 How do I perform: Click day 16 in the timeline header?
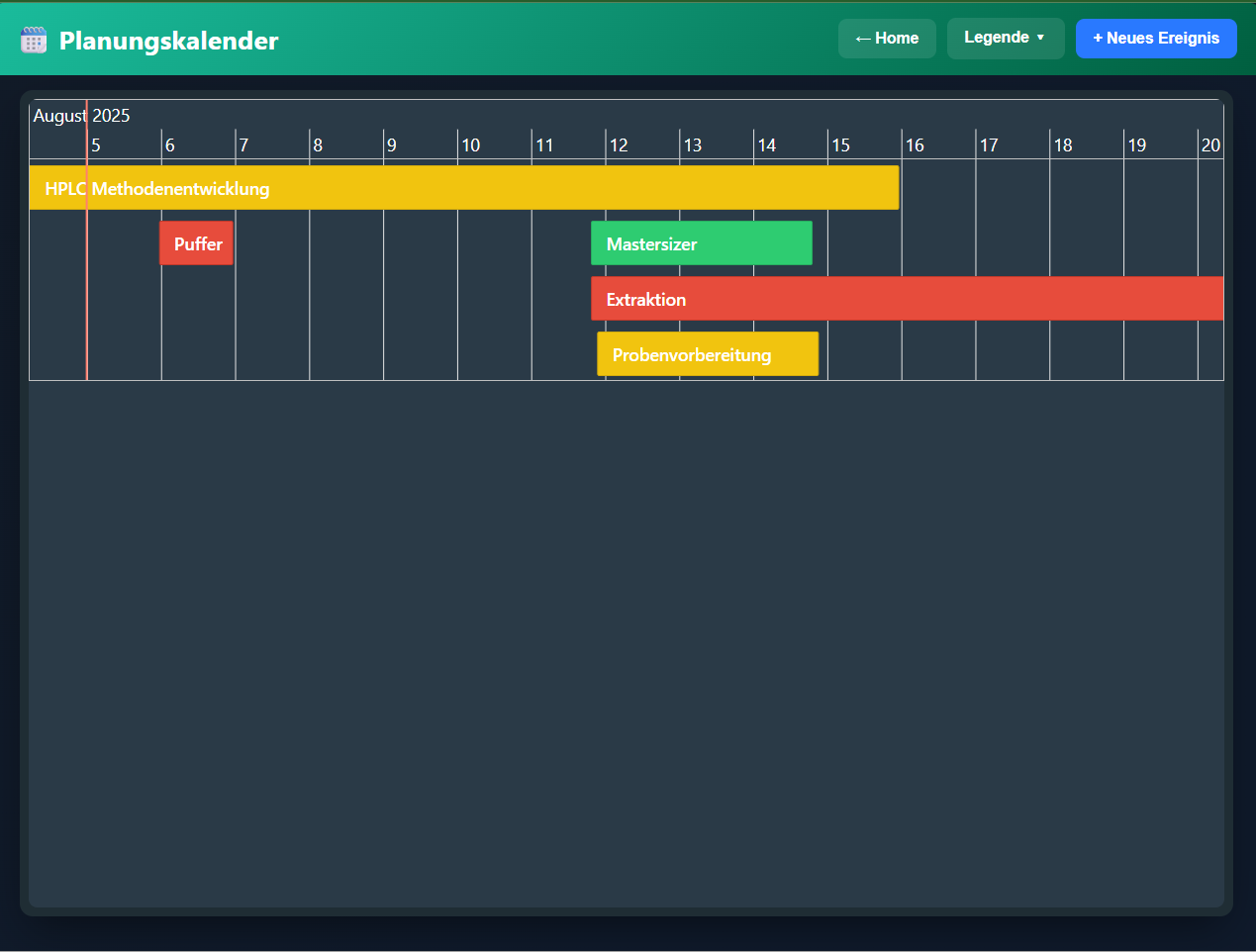click(915, 145)
